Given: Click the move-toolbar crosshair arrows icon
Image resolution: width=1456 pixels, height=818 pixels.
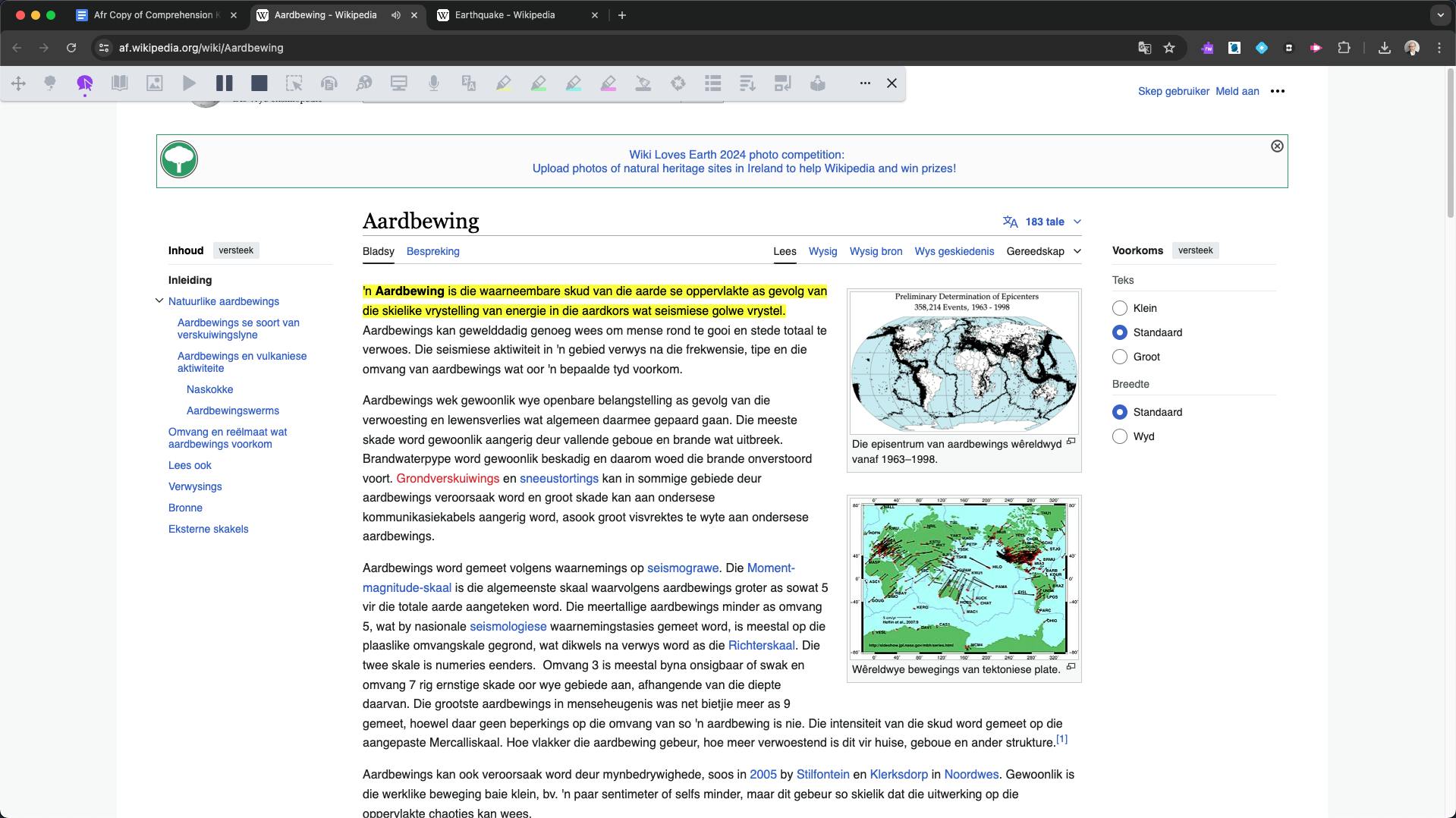Looking at the screenshot, I should (18, 83).
